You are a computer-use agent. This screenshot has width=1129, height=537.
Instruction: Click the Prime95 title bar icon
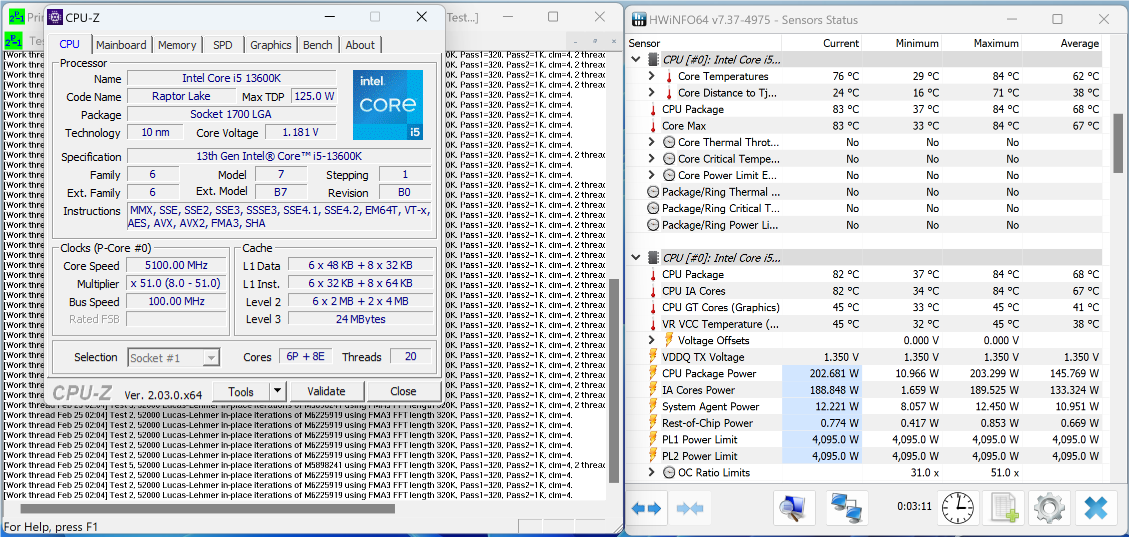tap(16, 17)
